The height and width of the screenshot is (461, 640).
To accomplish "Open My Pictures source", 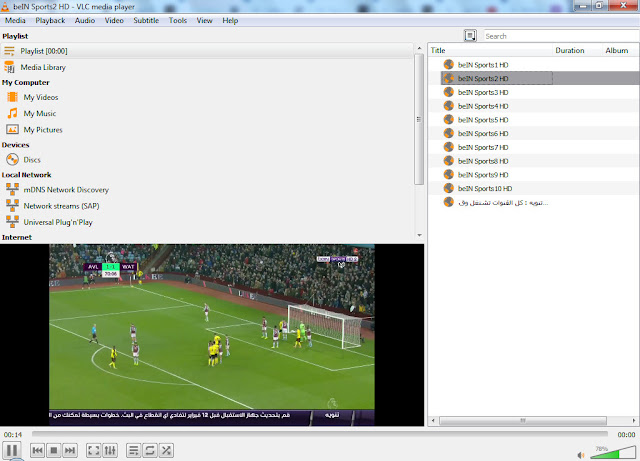I will click(43, 130).
